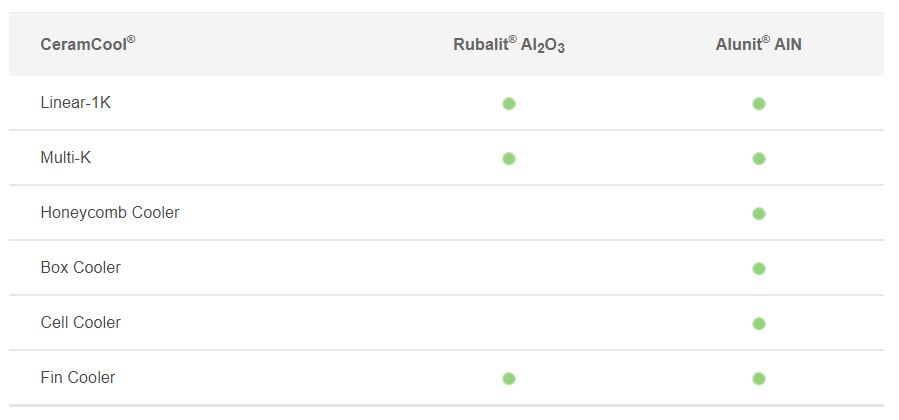Select the Rubalit Al2O3 column header
899x420 pixels.
point(509,45)
